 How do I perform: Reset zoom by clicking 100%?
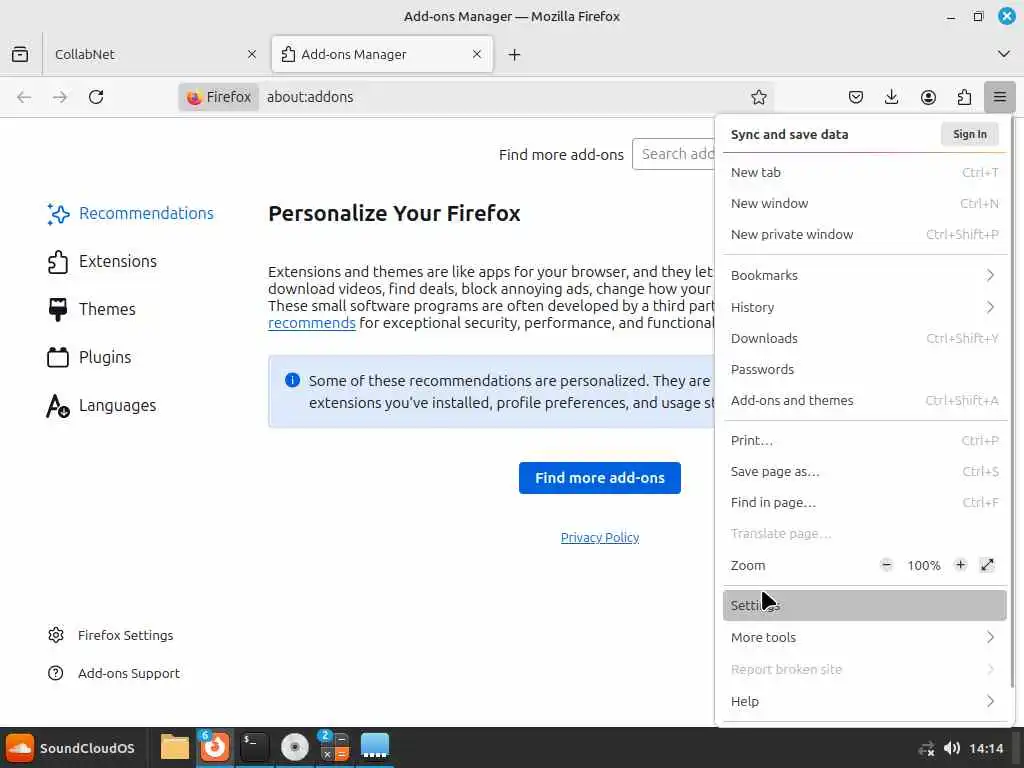923,566
